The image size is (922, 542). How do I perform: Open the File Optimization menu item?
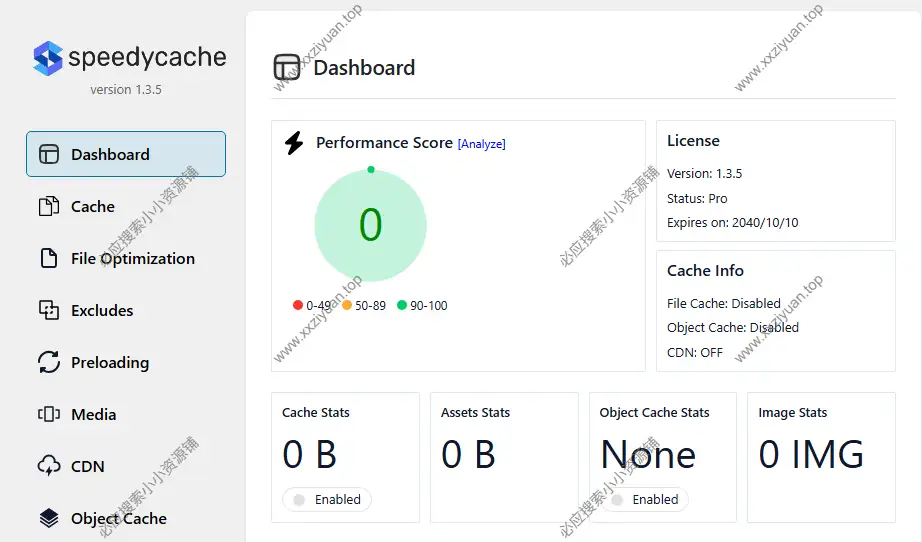click(132, 258)
